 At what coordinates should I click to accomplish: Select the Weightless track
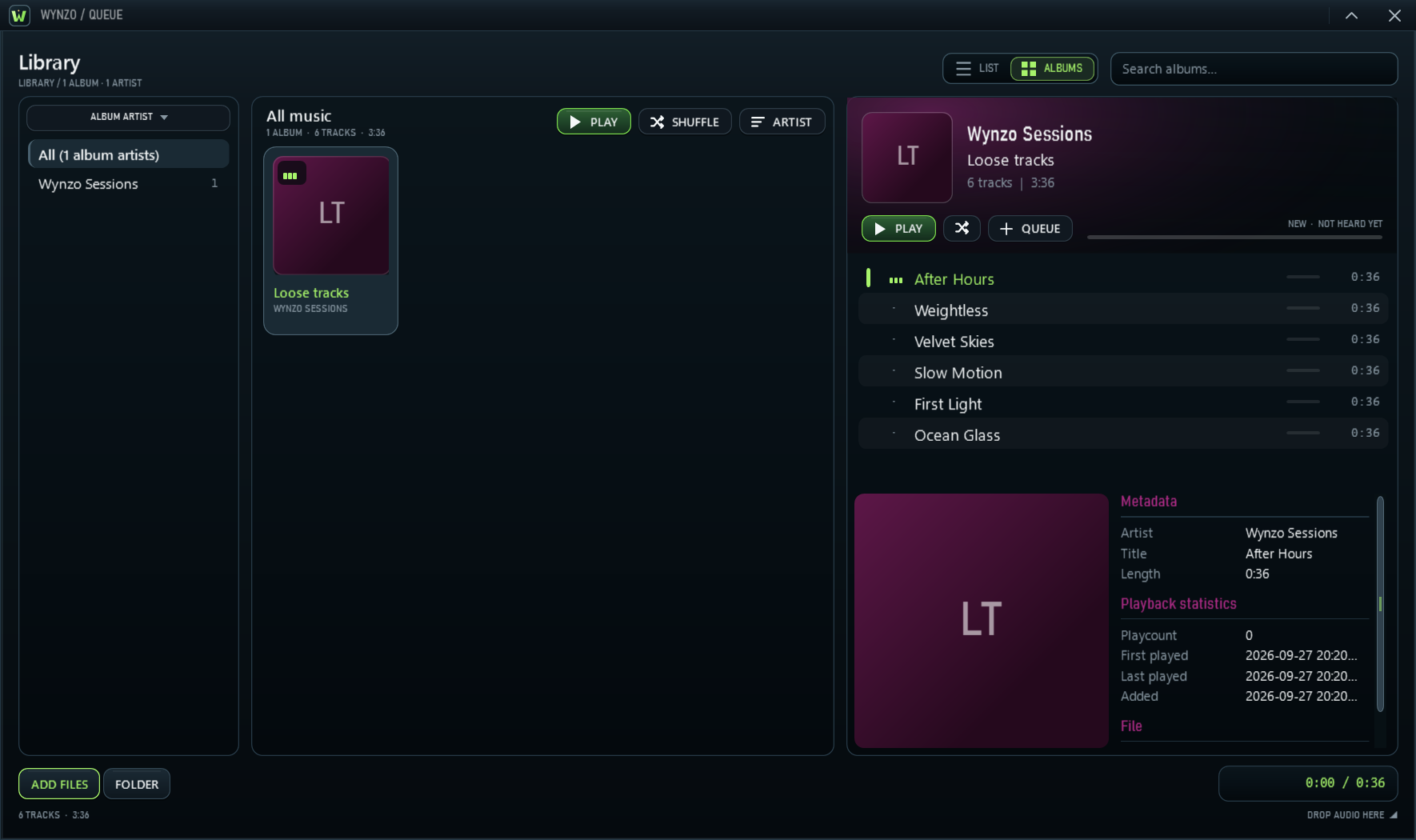point(1123,310)
